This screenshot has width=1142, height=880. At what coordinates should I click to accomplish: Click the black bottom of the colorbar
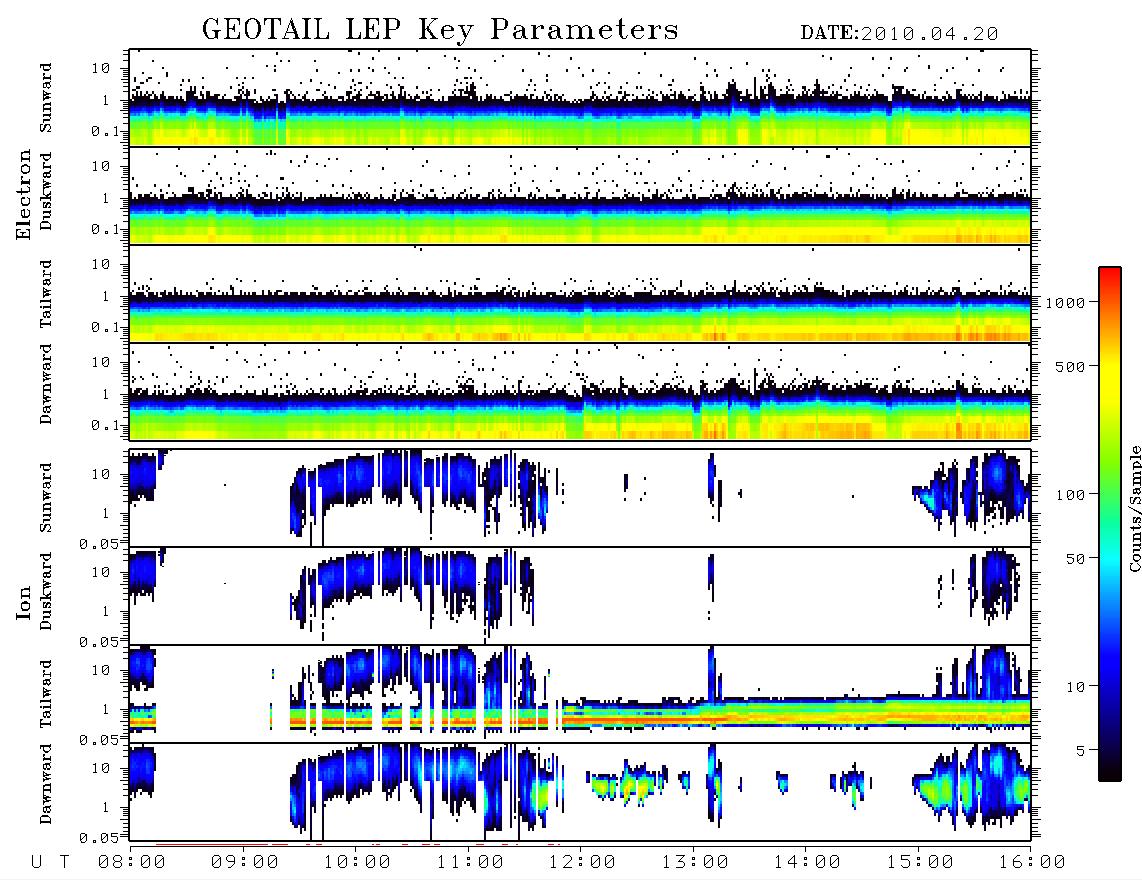1110,774
